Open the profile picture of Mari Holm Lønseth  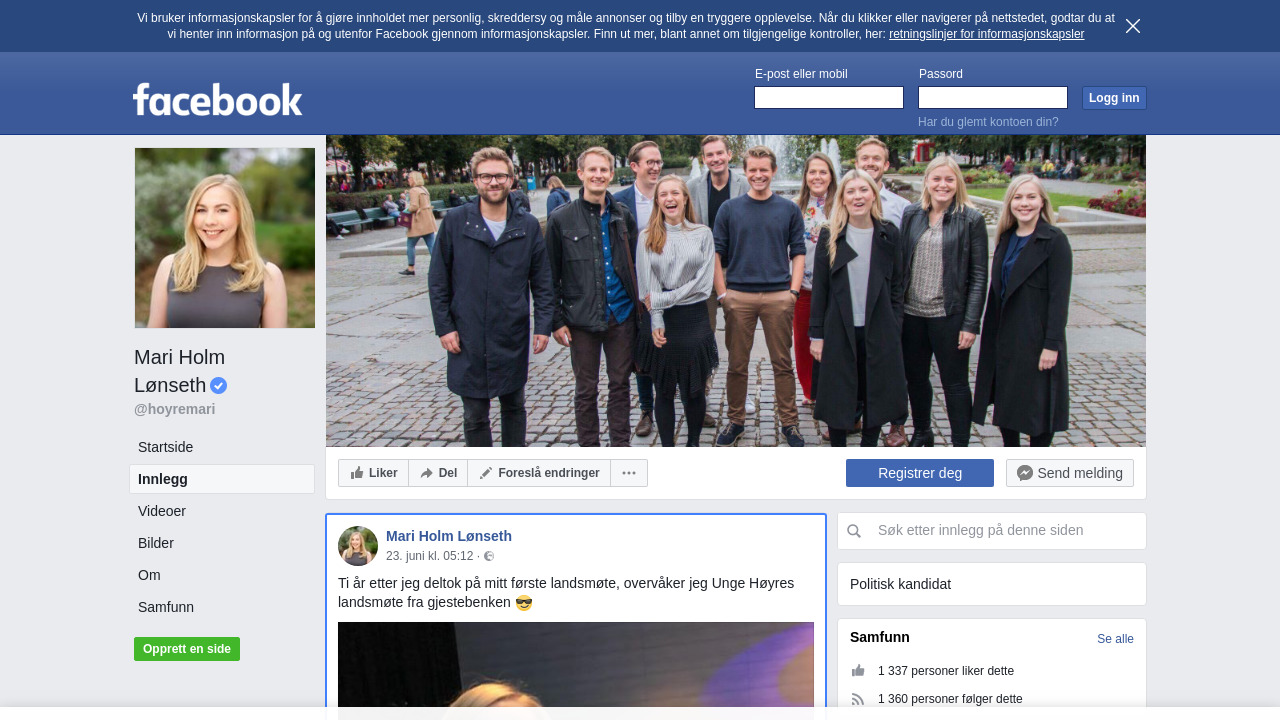[225, 238]
